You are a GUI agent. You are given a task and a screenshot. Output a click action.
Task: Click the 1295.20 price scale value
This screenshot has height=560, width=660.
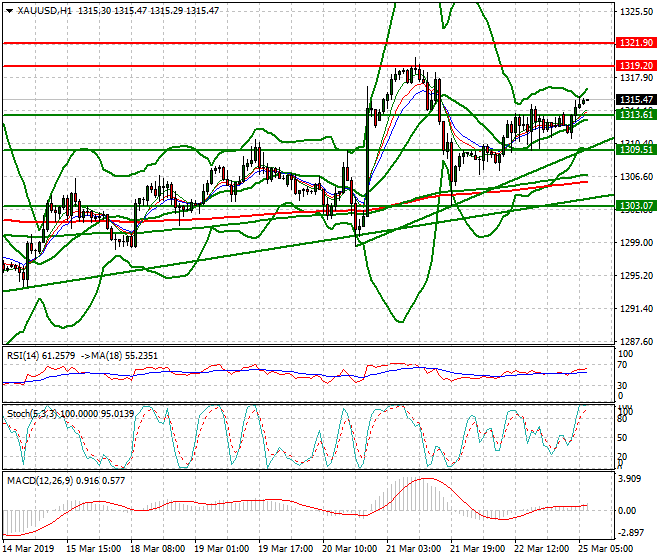[x=637, y=275]
